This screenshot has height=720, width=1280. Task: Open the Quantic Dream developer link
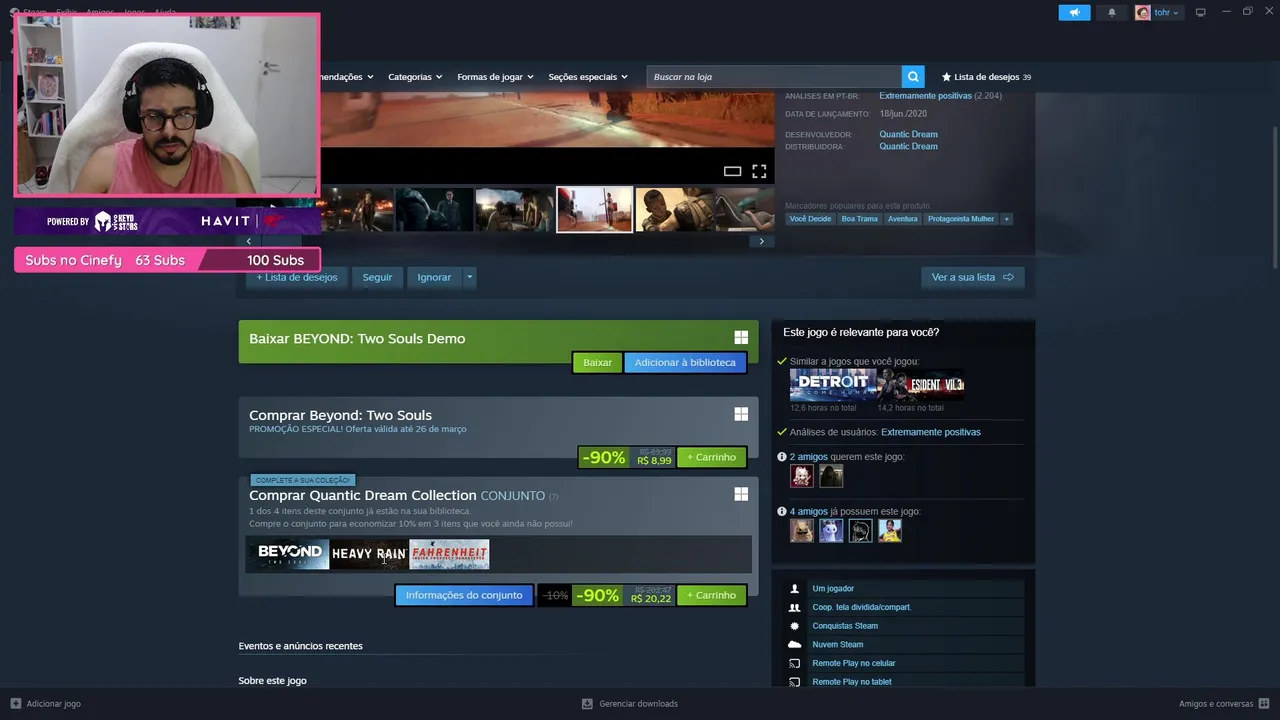[x=908, y=134]
